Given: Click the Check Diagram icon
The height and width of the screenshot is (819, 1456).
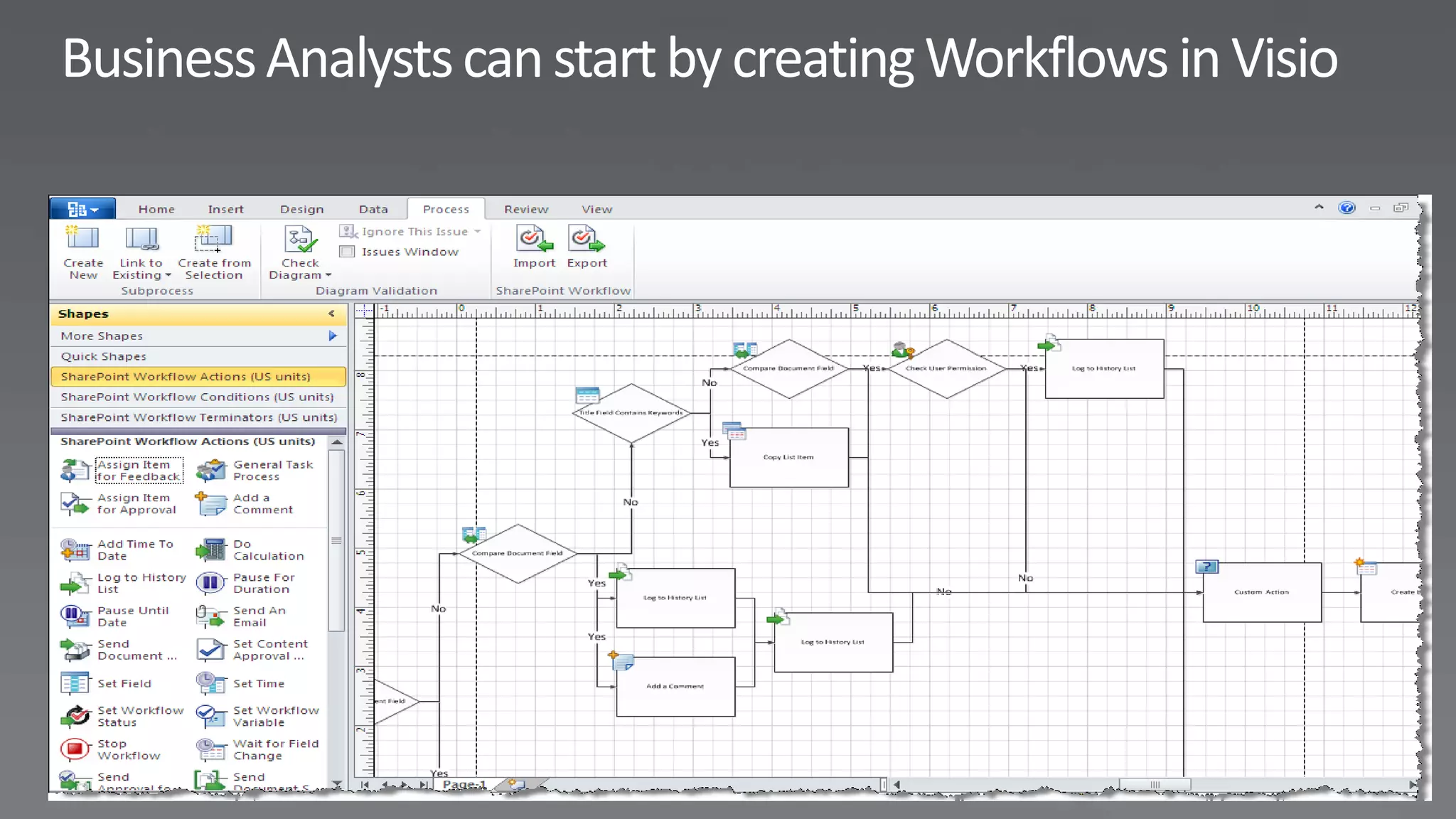Looking at the screenshot, I should [300, 240].
